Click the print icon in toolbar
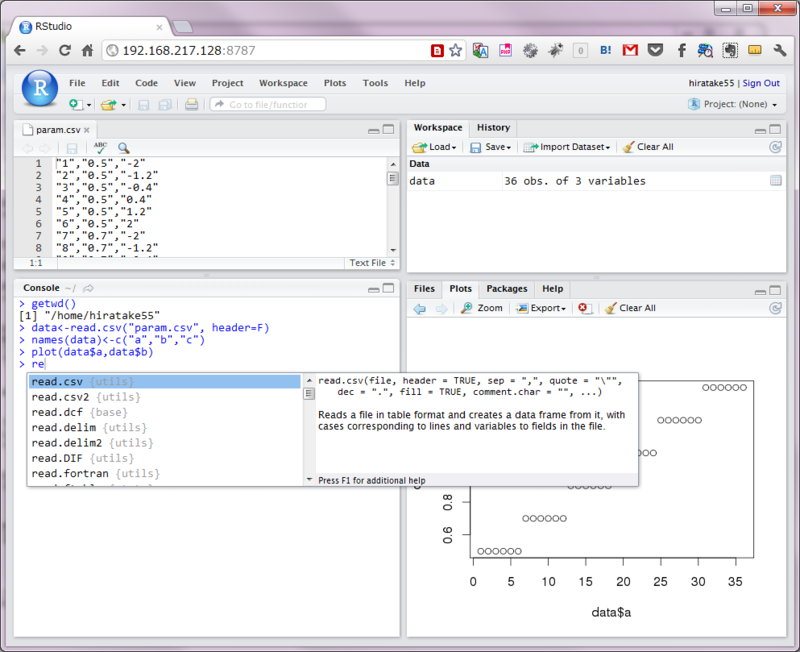Screen dimensions: 800x652 (x=191, y=105)
